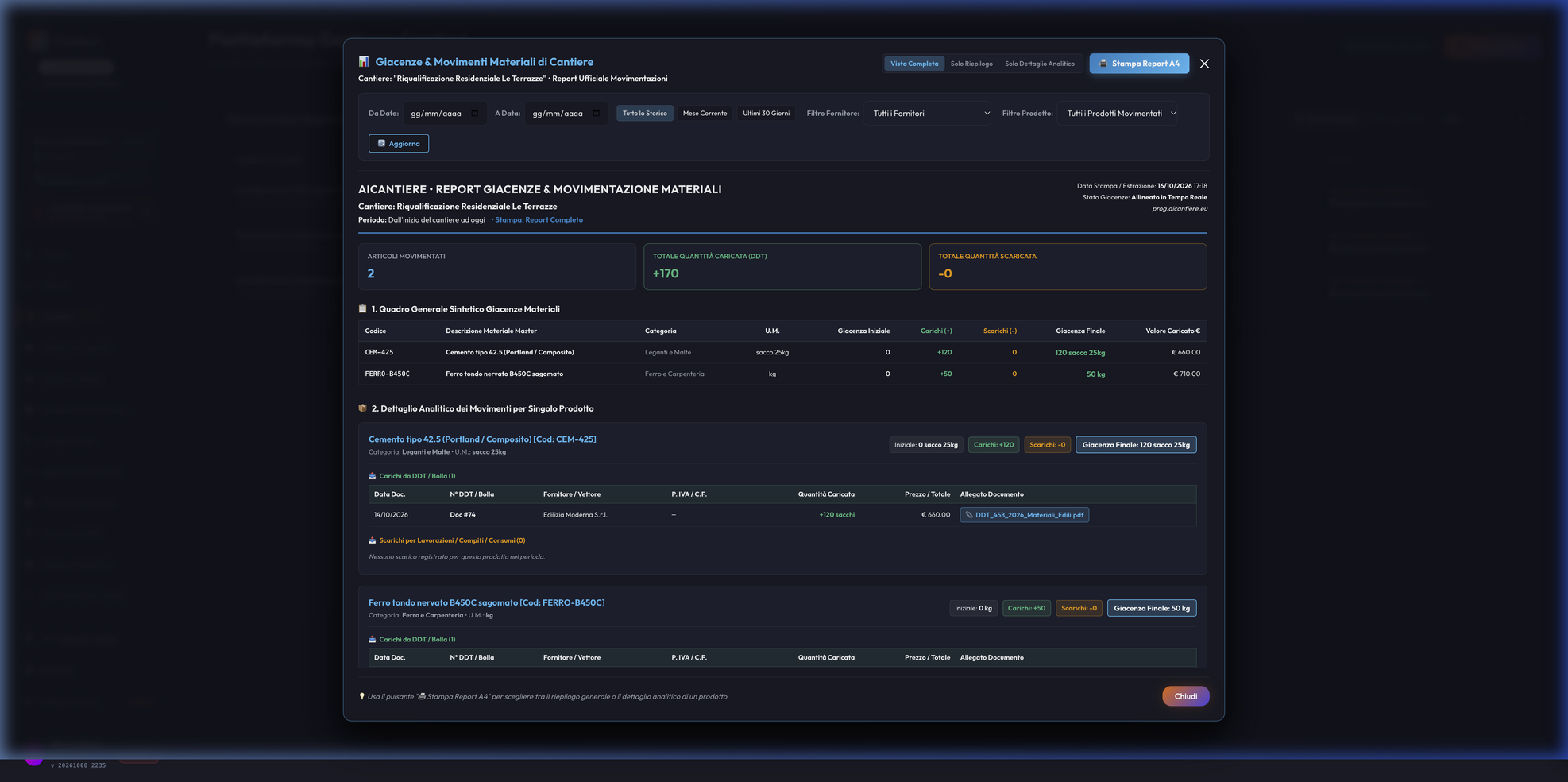Click the Carichi: +50 badge
Screen dimensions: 1568x782
click(x=1026, y=608)
